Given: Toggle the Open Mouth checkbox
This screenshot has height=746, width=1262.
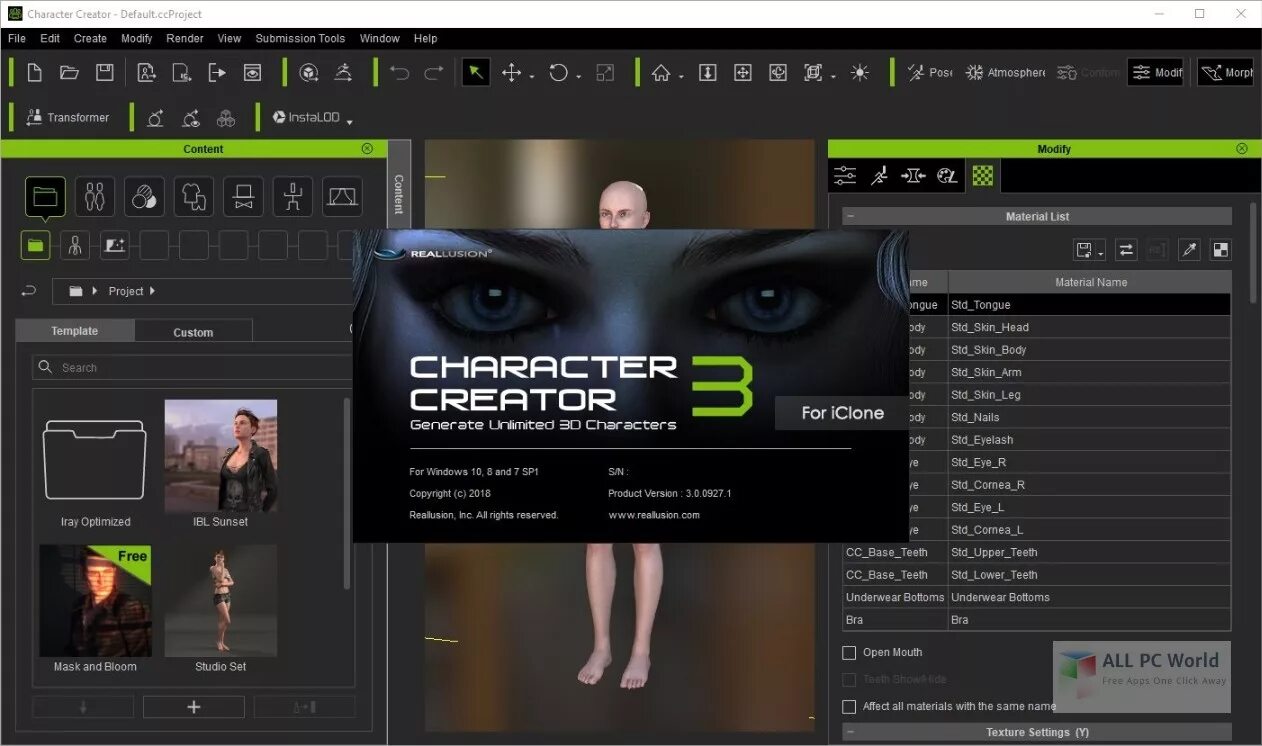Looking at the screenshot, I should point(849,652).
